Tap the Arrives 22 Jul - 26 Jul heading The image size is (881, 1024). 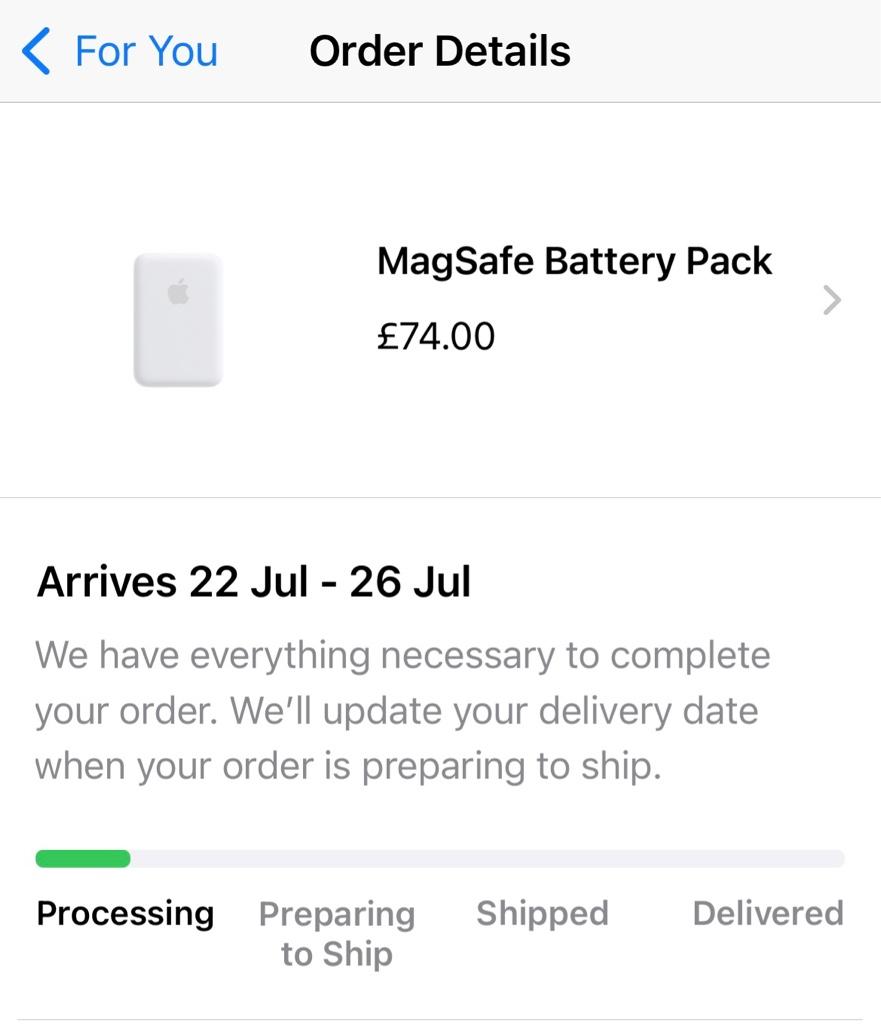[253, 582]
